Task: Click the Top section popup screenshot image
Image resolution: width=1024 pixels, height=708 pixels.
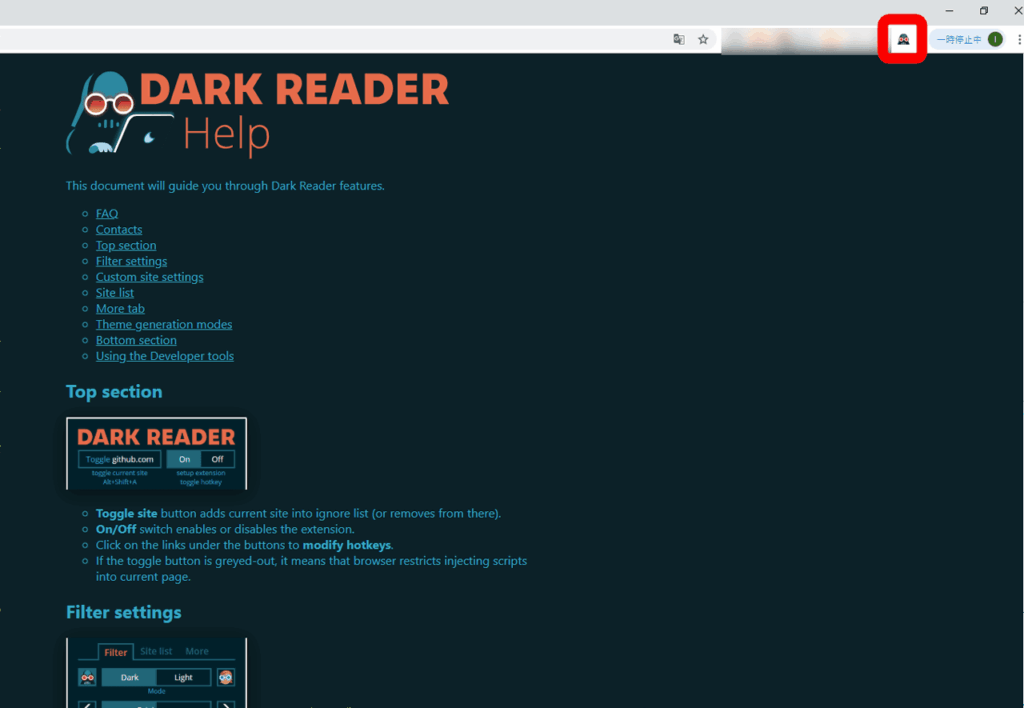Action: (x=157, y=453)
